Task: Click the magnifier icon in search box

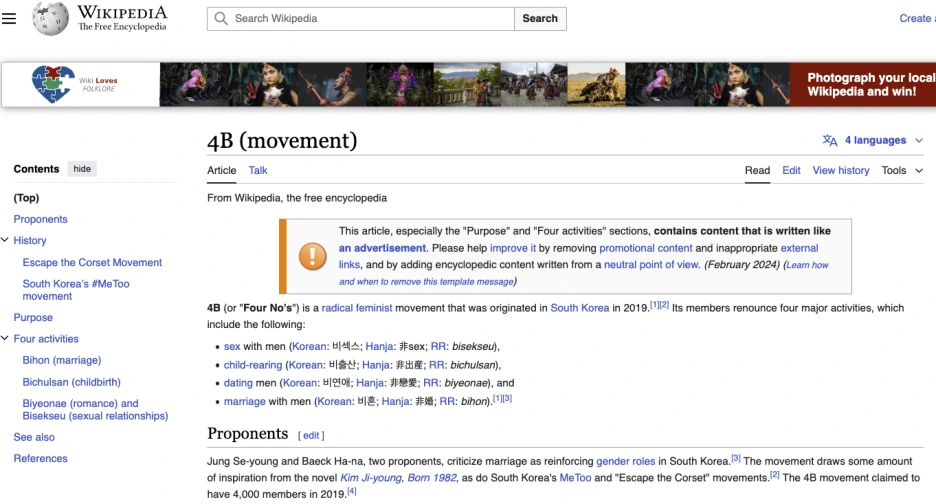Action: click(221, 19)
